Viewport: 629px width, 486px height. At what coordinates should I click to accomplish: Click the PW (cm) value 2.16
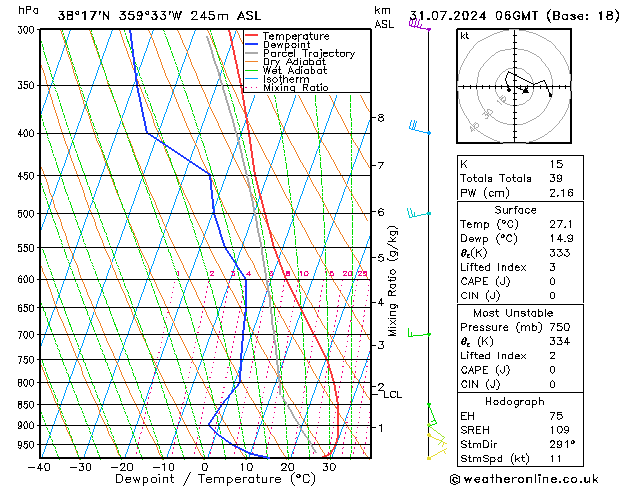click(561, 193)
